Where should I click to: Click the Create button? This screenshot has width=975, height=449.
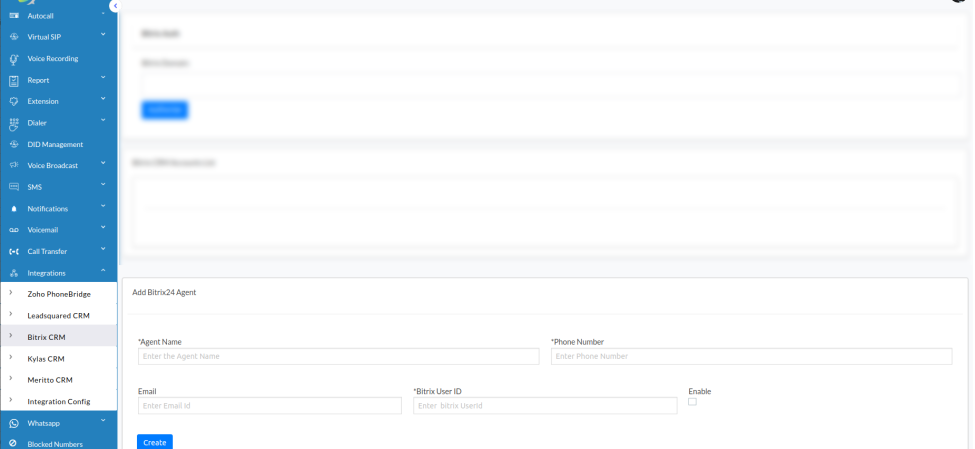(x=155, y=442)
